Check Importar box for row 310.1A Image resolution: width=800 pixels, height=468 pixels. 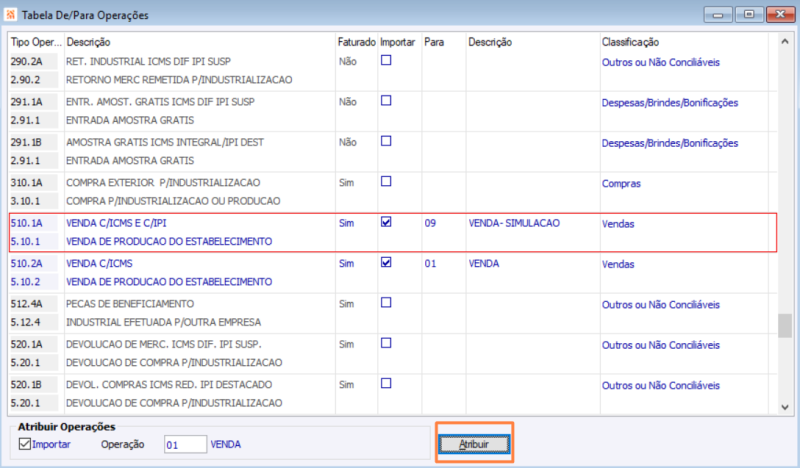click(386, 181)
